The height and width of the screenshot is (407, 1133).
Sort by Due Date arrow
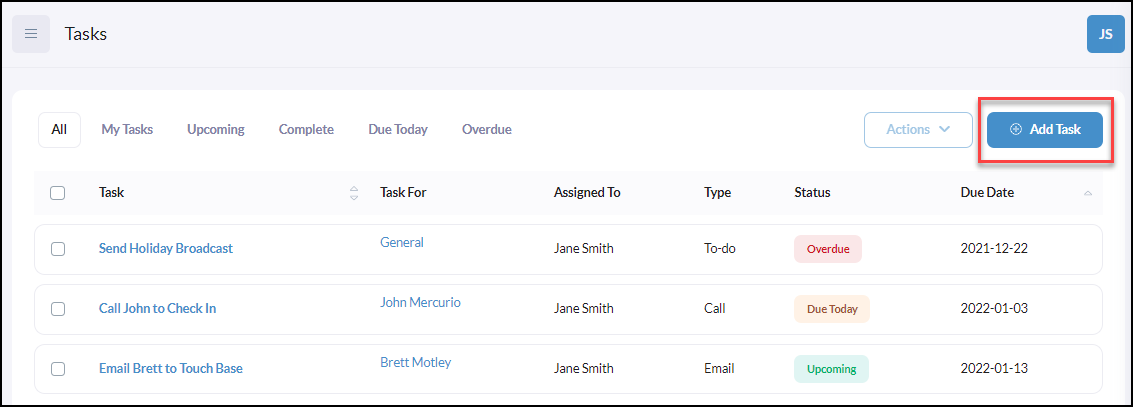[x=1088, y=193]
